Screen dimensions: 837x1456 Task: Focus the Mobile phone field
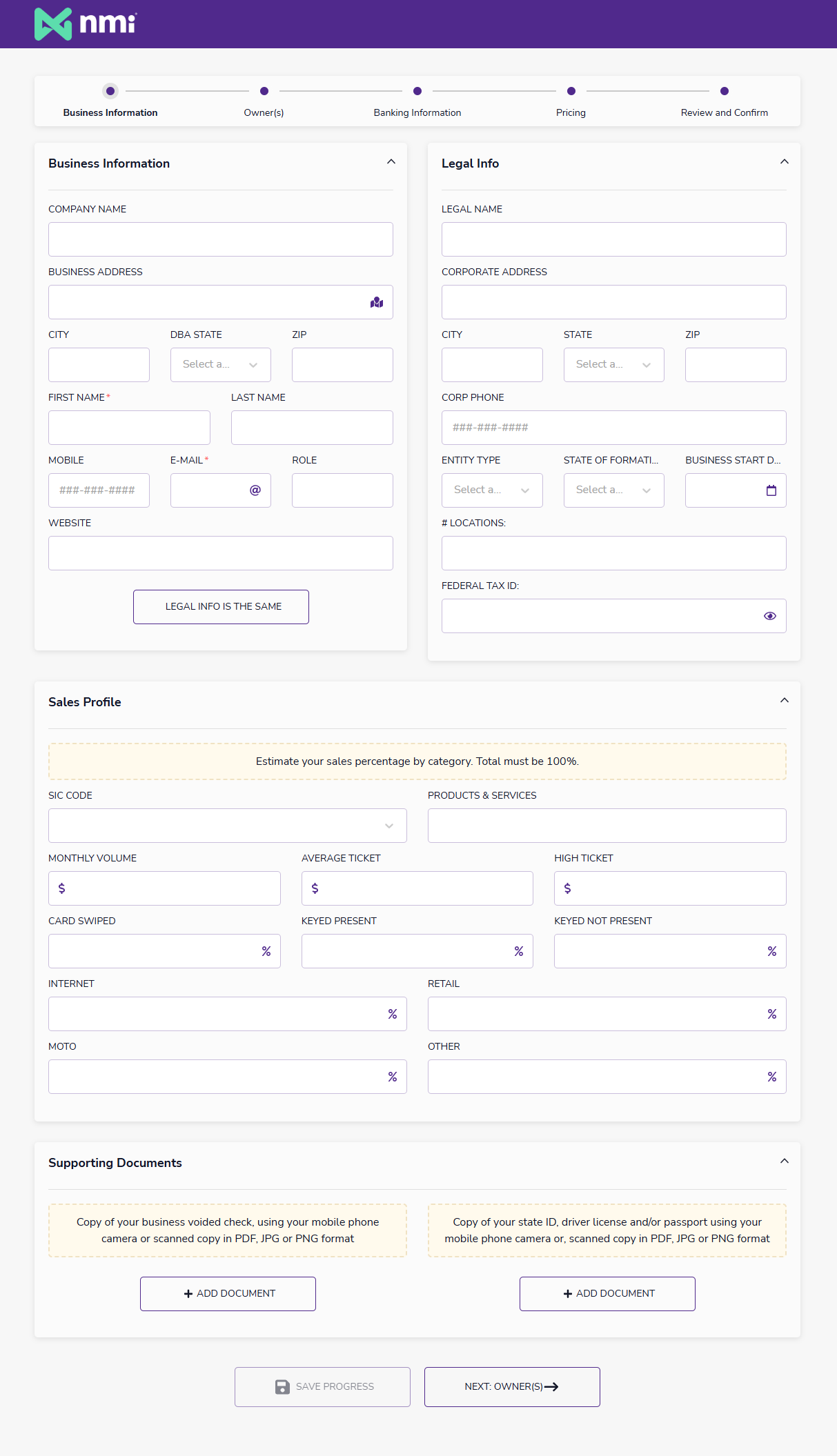tap(99, 490)
